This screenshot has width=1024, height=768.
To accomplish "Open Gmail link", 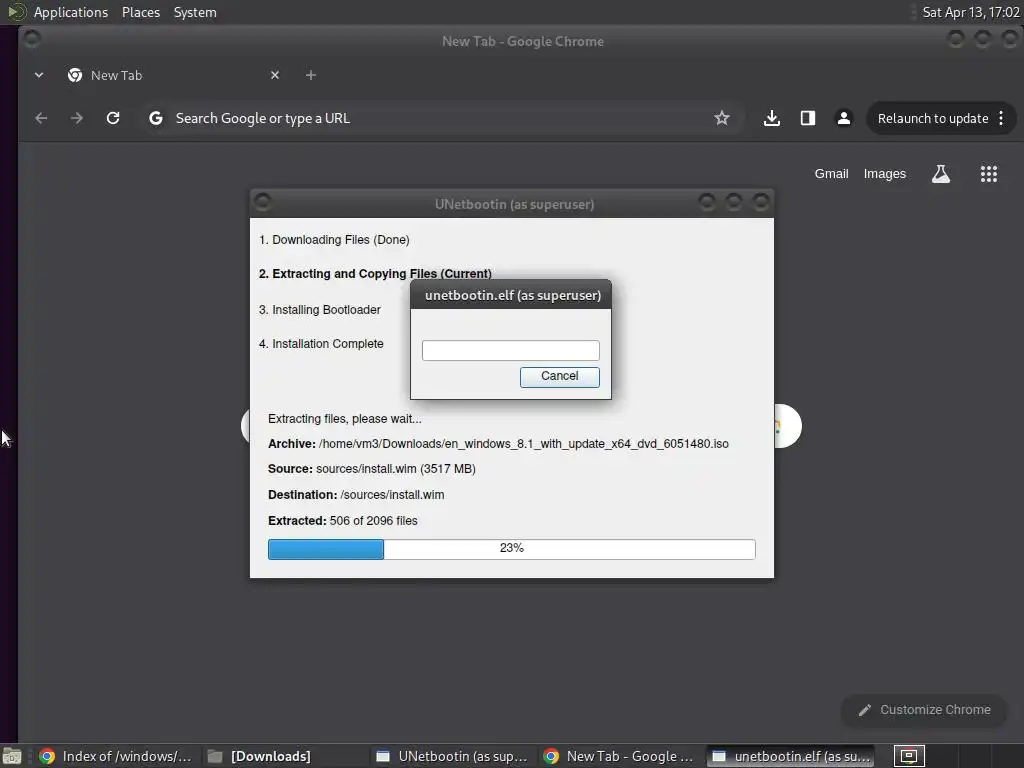I will pyautogui.click(x=831, y=174).
